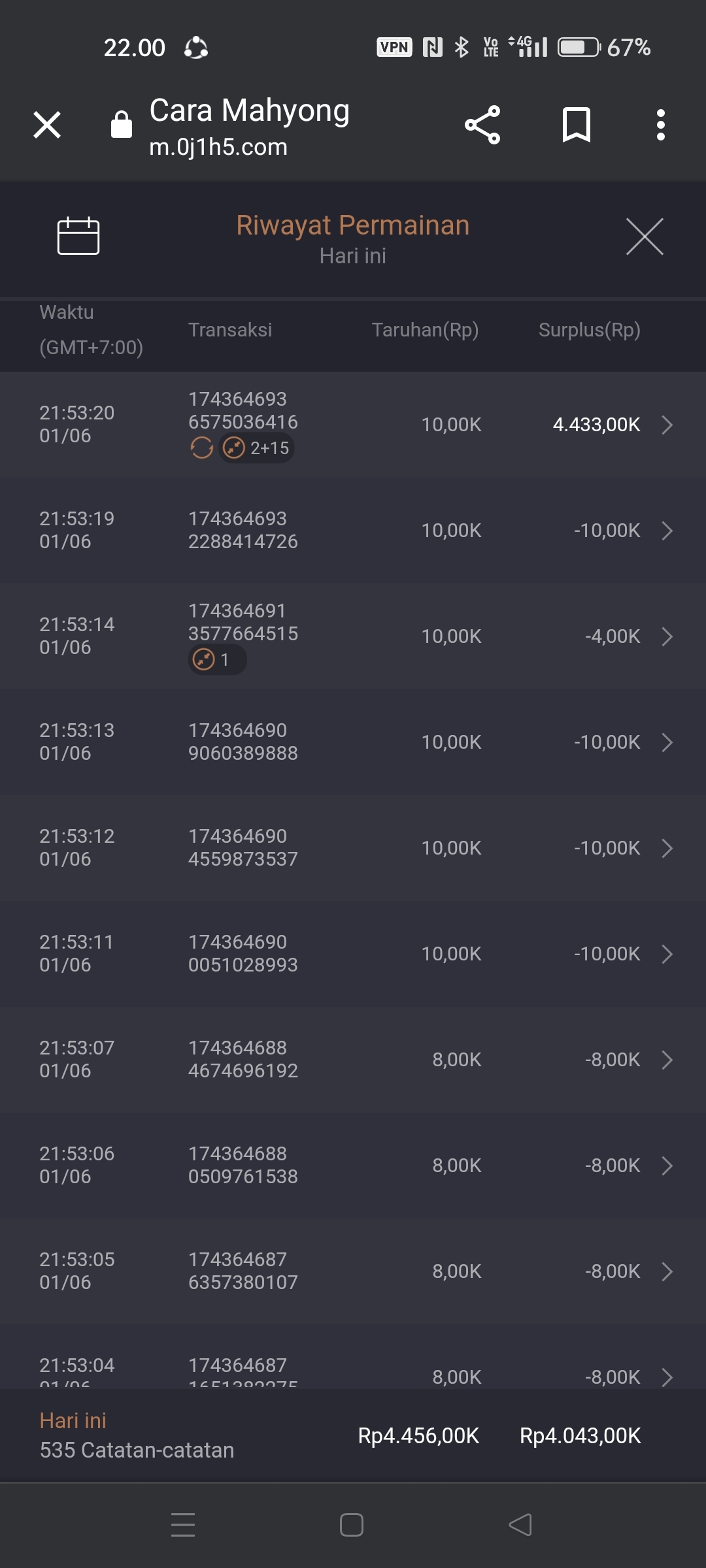Open transaction ending 9060389888
The height and width of the screenshot is (1568, 706).
[x=667, y=742]
